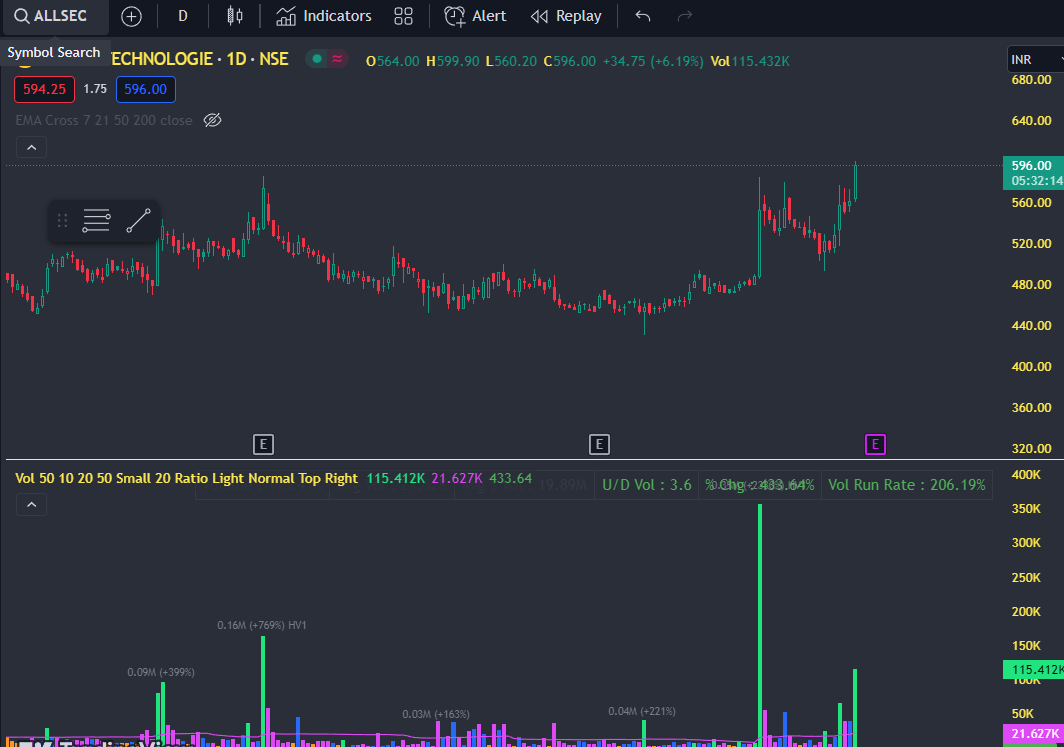
Task: Show the hidden EMA Cross using the eye toggle
Action: [x=212, y=120]
